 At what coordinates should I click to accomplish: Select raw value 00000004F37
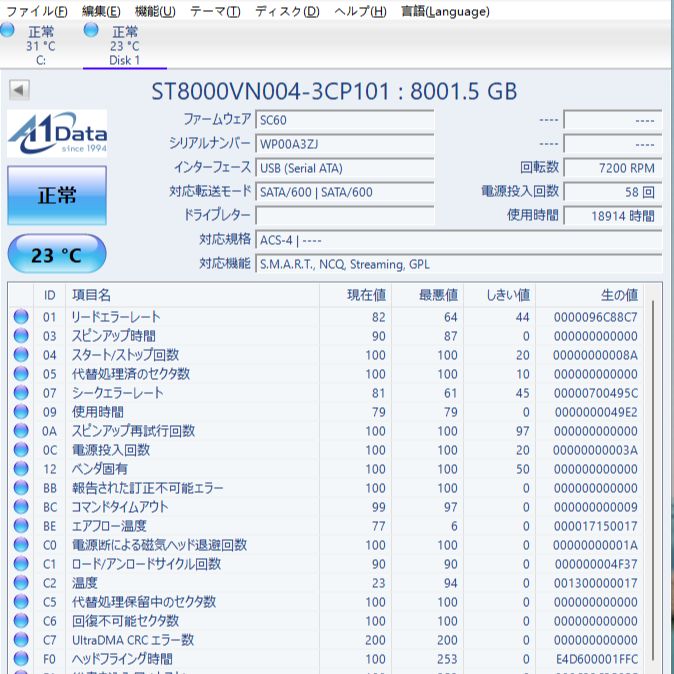coord(596,564)
